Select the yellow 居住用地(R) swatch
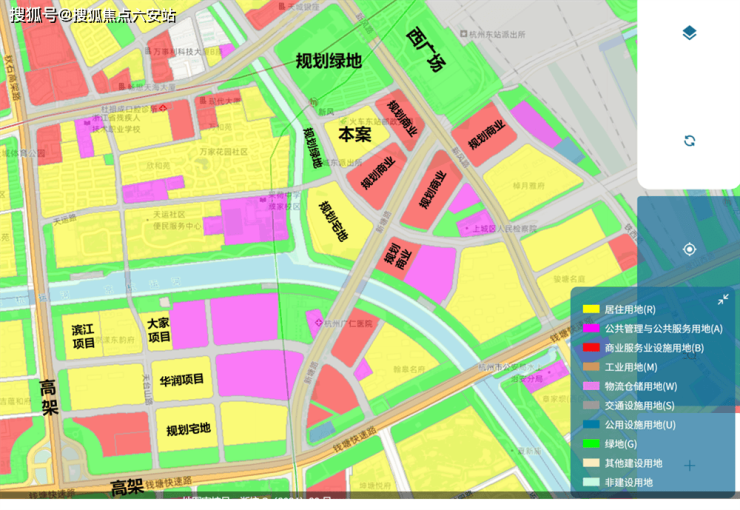 click(591, 309)
